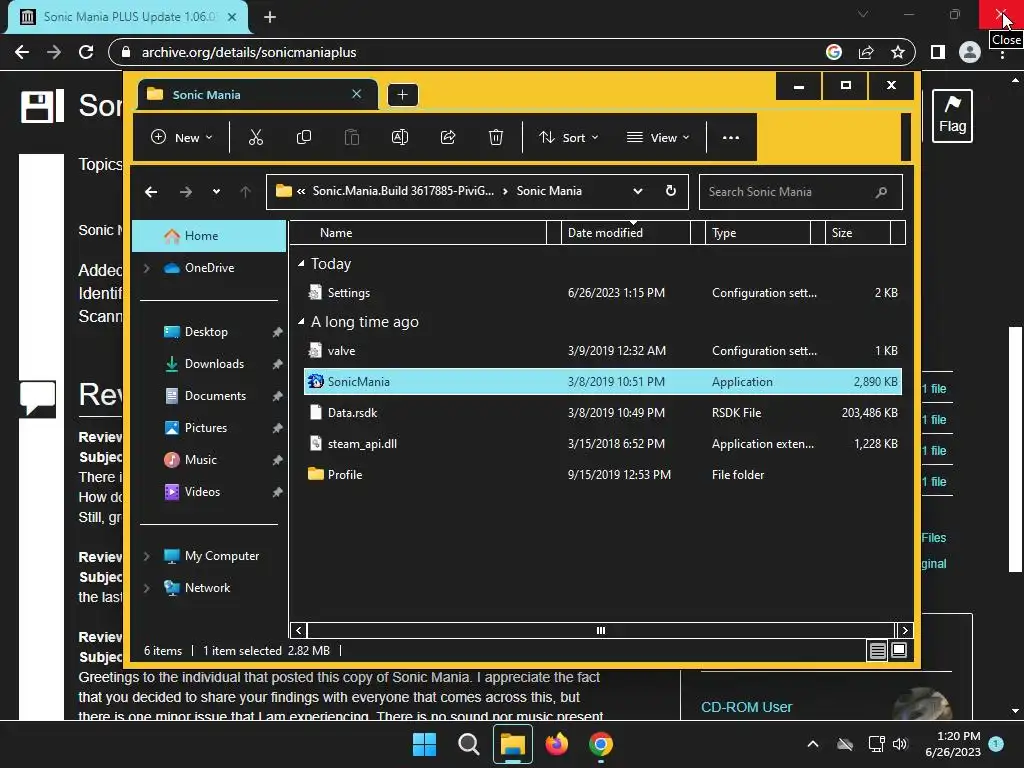Click the Paste icon in Explorer toolbar

[x=351, y=137]
